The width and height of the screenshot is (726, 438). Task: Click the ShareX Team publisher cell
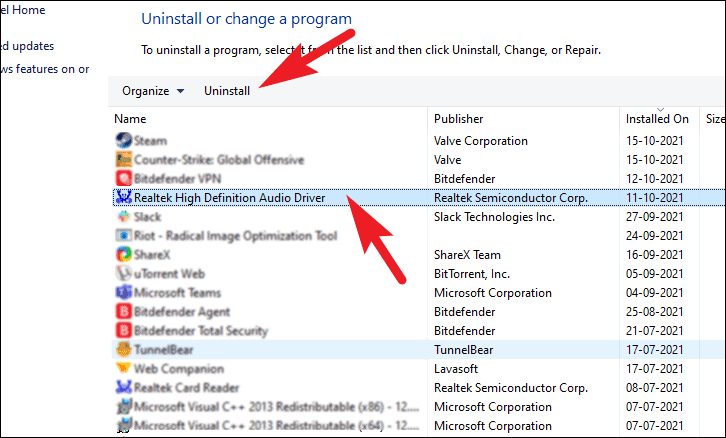[x=467, y=255]
